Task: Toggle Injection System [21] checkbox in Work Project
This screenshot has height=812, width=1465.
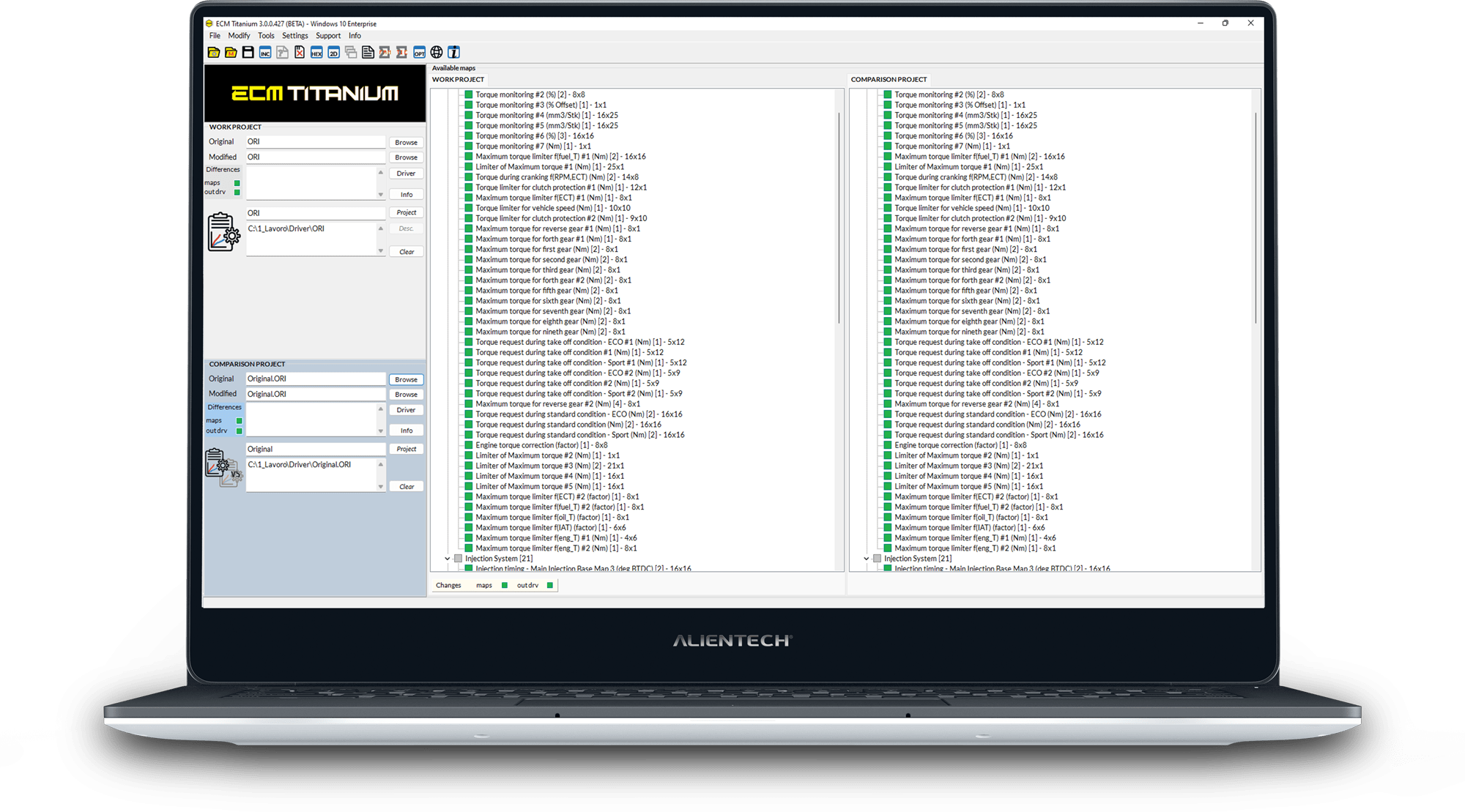Action: point(459,559)
